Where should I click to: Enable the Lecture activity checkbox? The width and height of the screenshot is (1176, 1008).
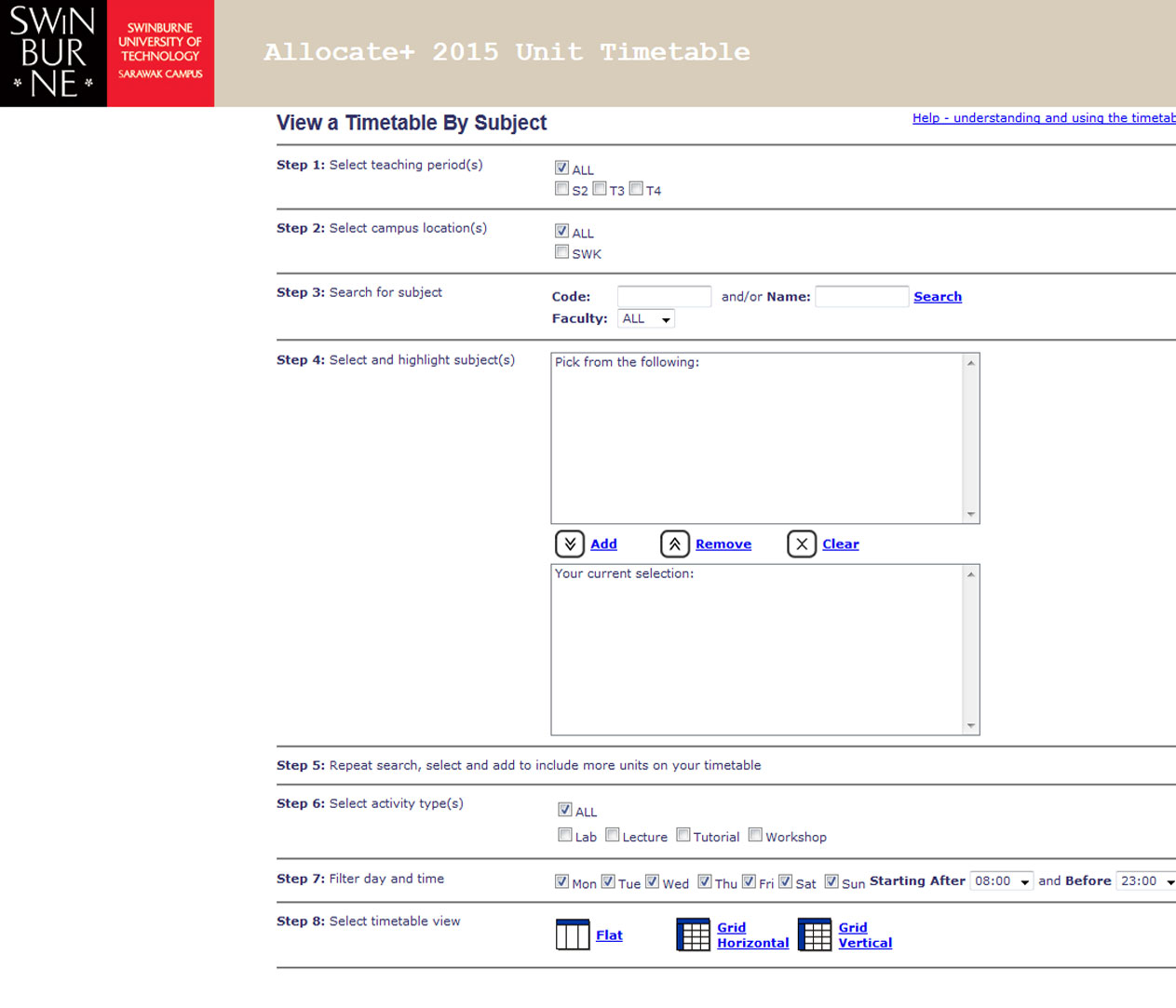point(613,835)
